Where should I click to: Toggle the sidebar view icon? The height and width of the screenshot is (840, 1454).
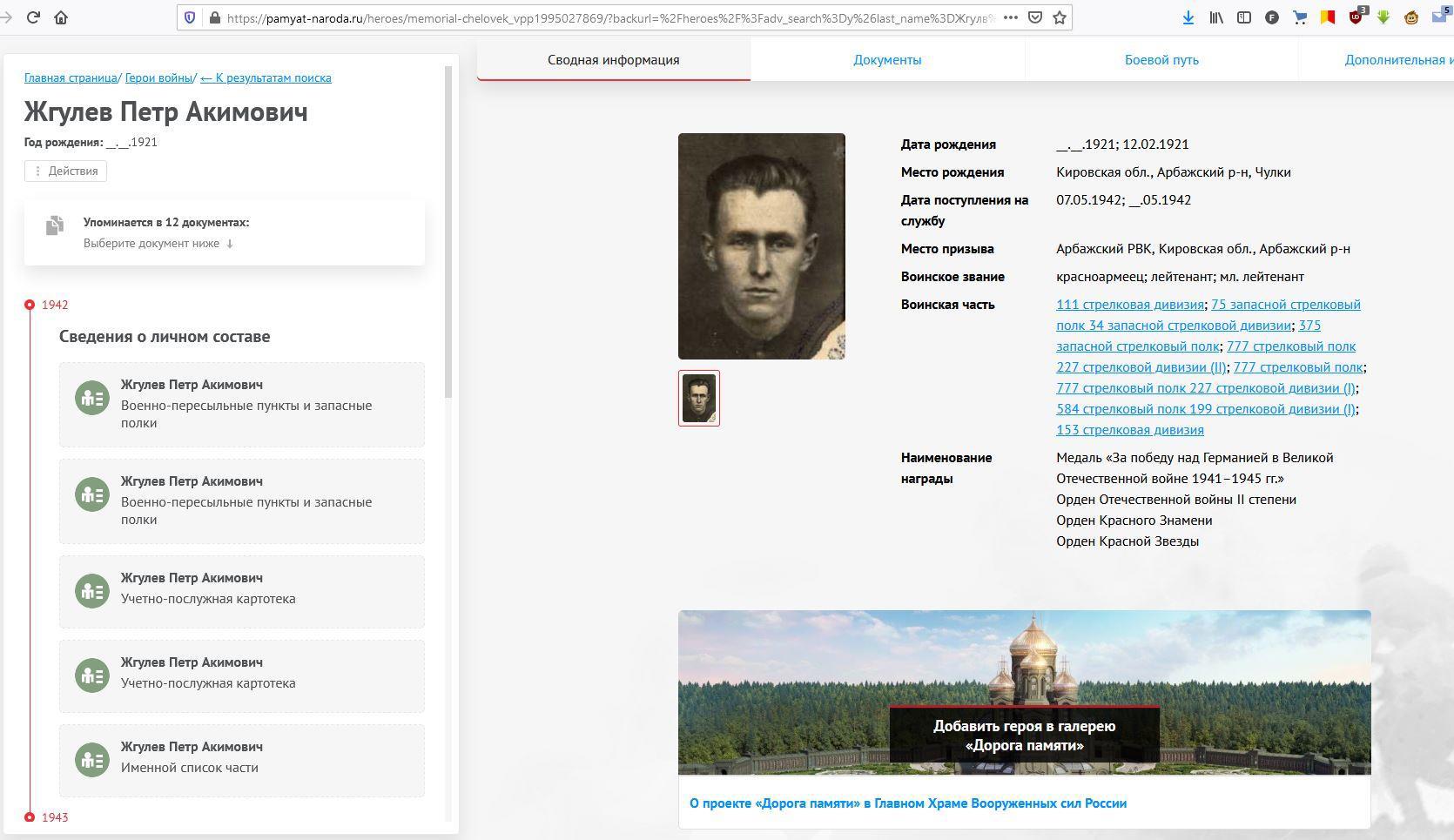(1244, 17)
